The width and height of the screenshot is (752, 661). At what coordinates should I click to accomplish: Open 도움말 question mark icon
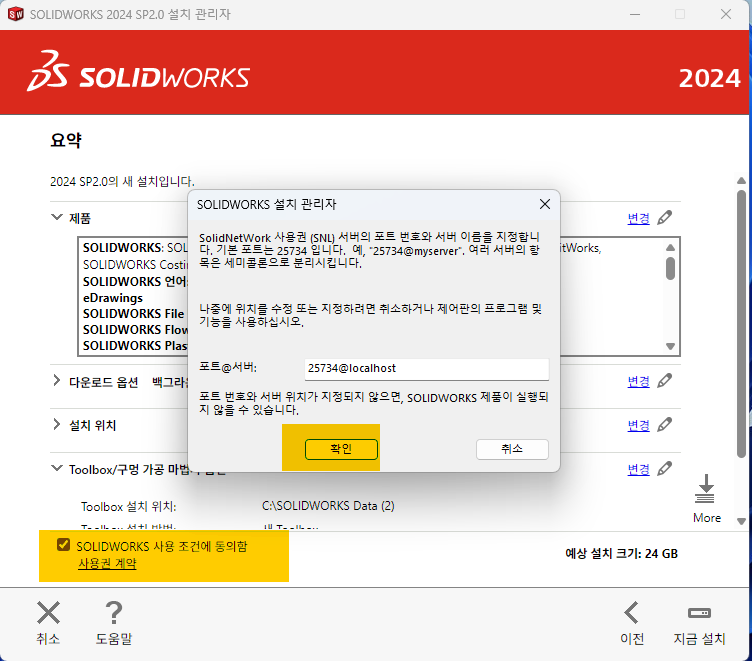point(114,613)
